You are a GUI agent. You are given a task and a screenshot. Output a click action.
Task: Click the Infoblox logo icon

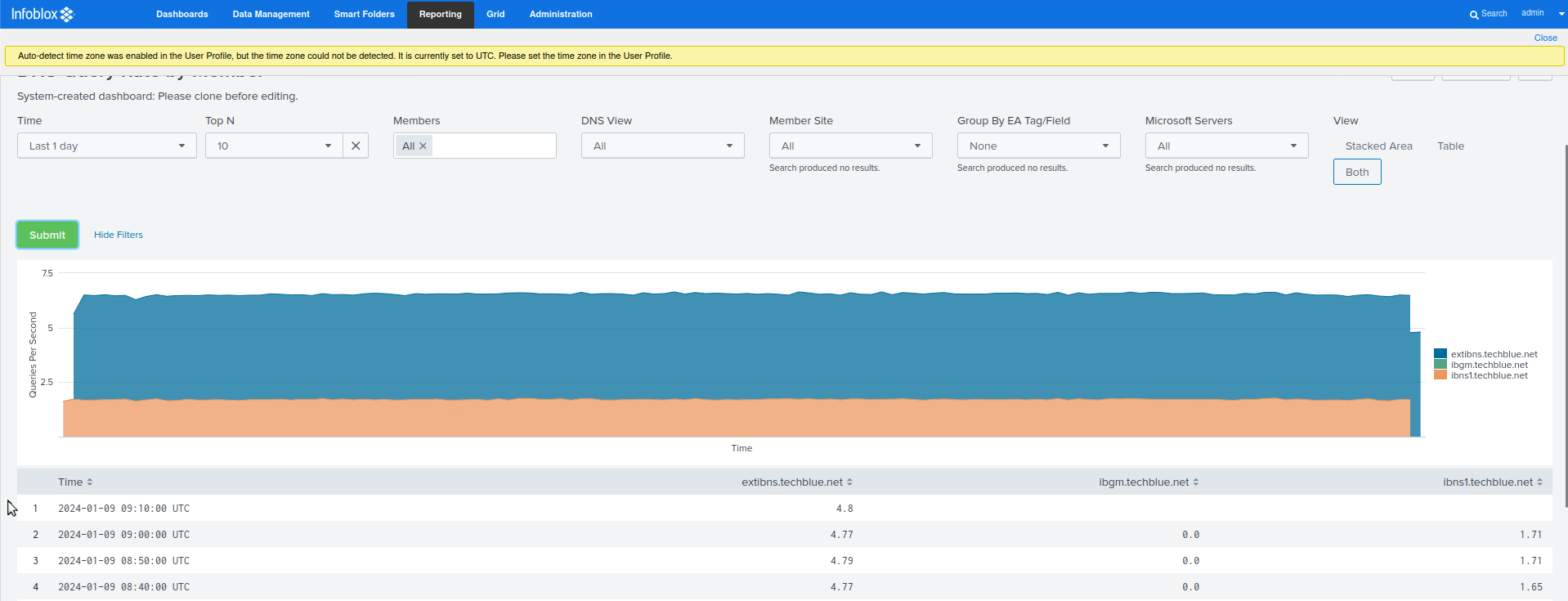pos(67,15)
